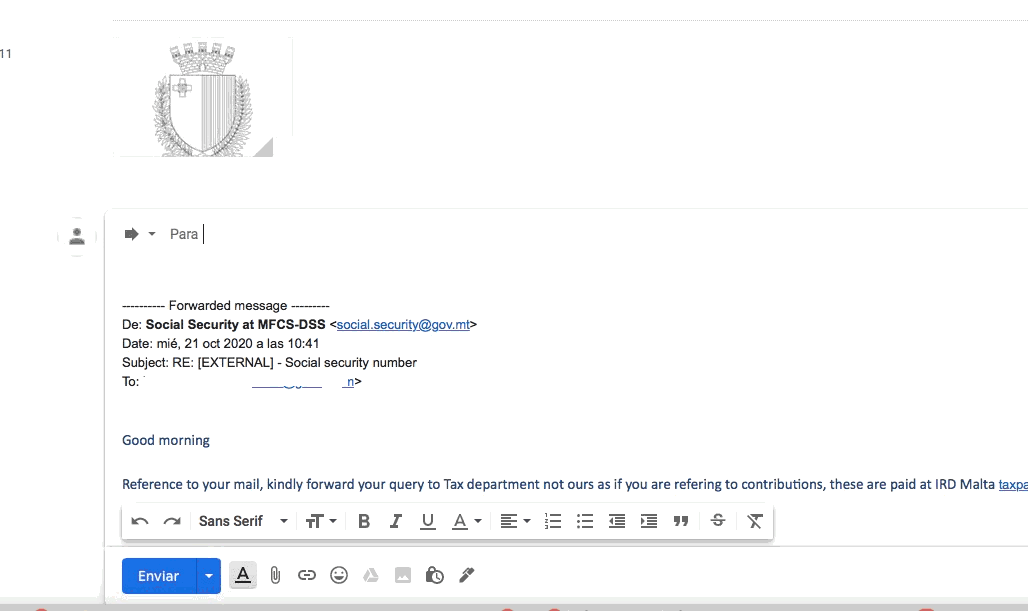Open the emoji picker
Viewport: 1028px width, 611px height.
(x=339, y=576)
